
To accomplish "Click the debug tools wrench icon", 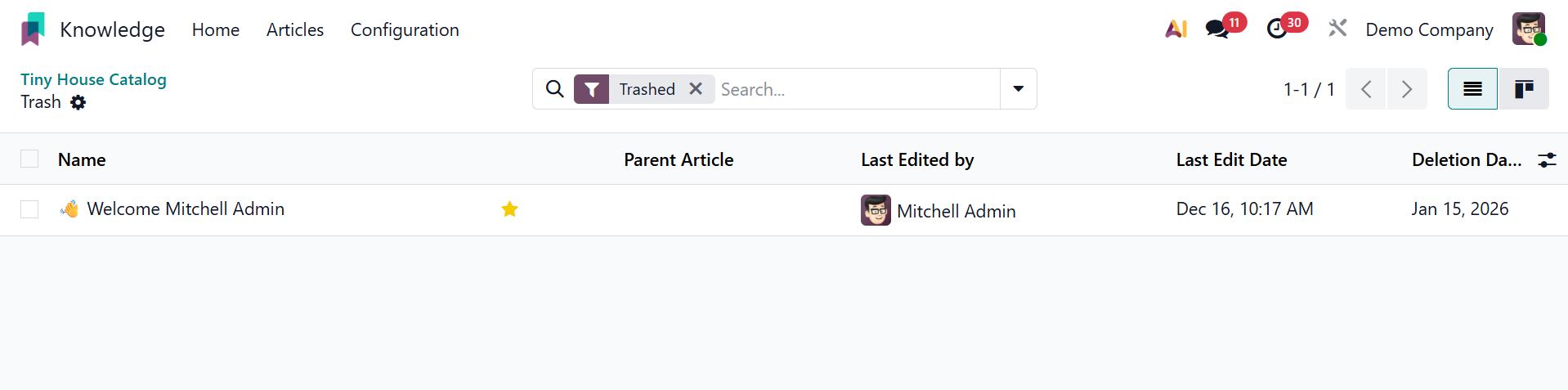I will [x=1337, y=29].
